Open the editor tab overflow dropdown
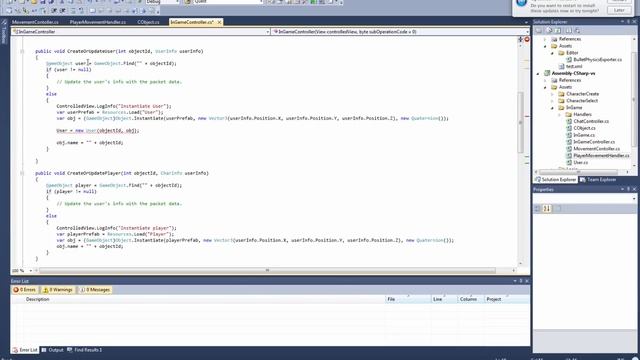 pyautogui.click(x=526, y=22)
